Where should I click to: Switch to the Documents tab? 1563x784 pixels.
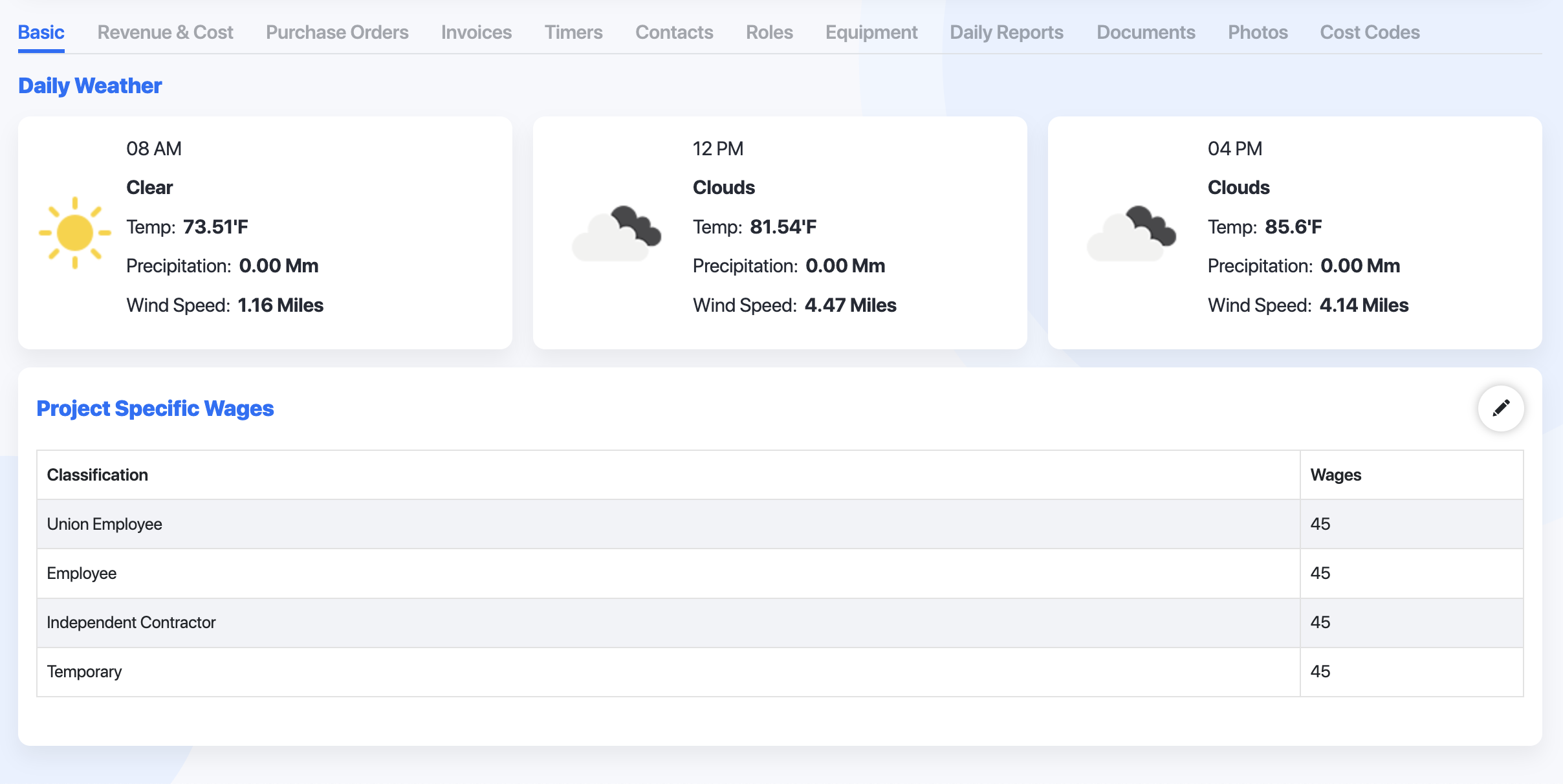(x=1146, y=32)
